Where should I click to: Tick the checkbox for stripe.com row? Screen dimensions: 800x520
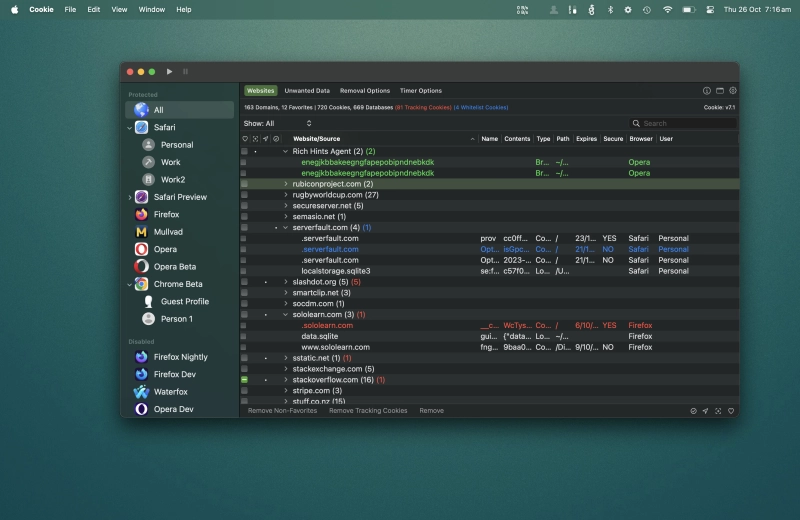click(x=244, y=391)
